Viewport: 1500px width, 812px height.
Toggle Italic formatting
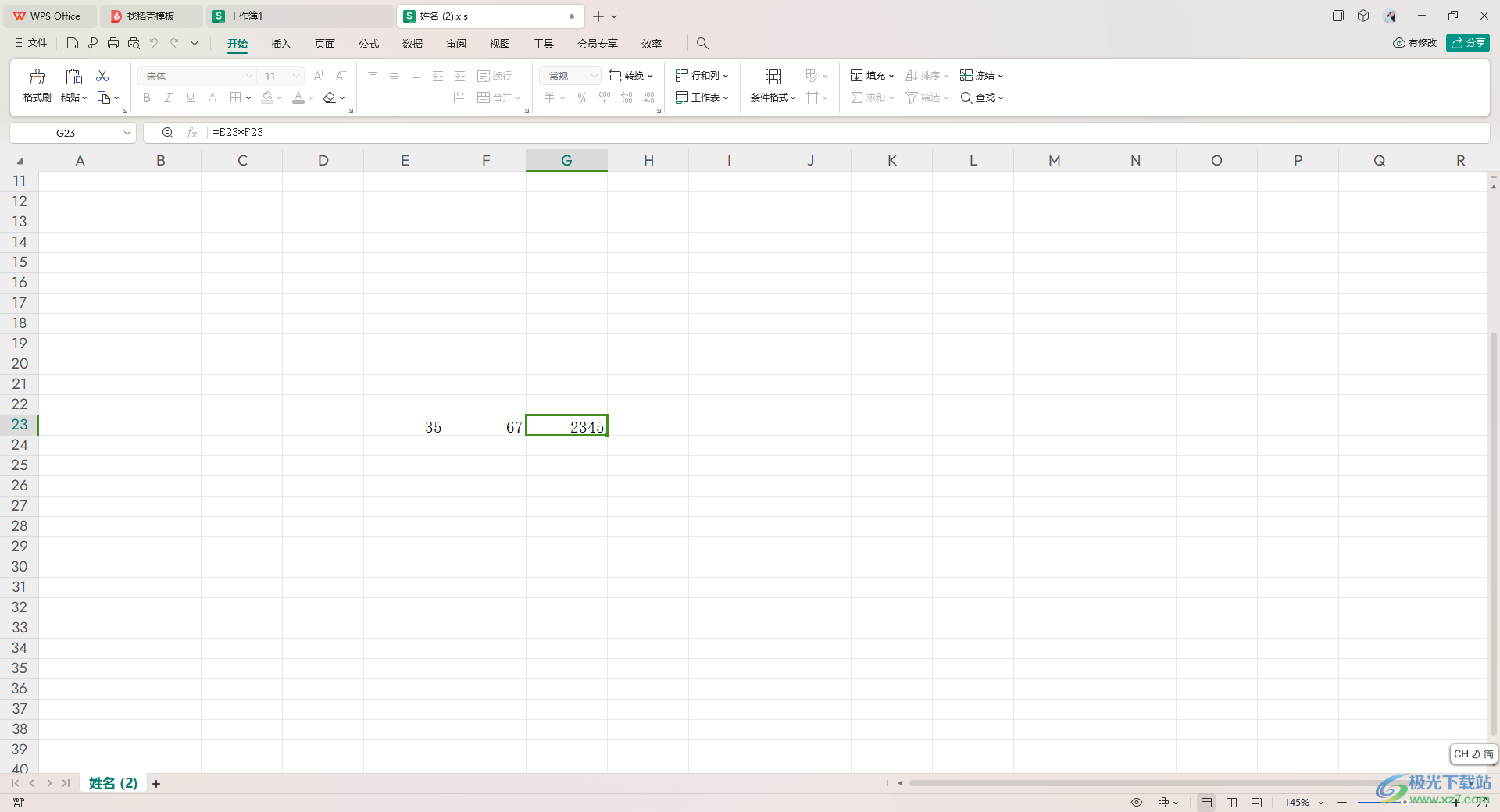pos(169,98)
